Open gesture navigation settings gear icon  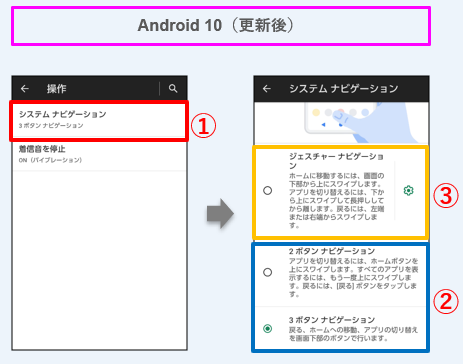coord(408,191)
